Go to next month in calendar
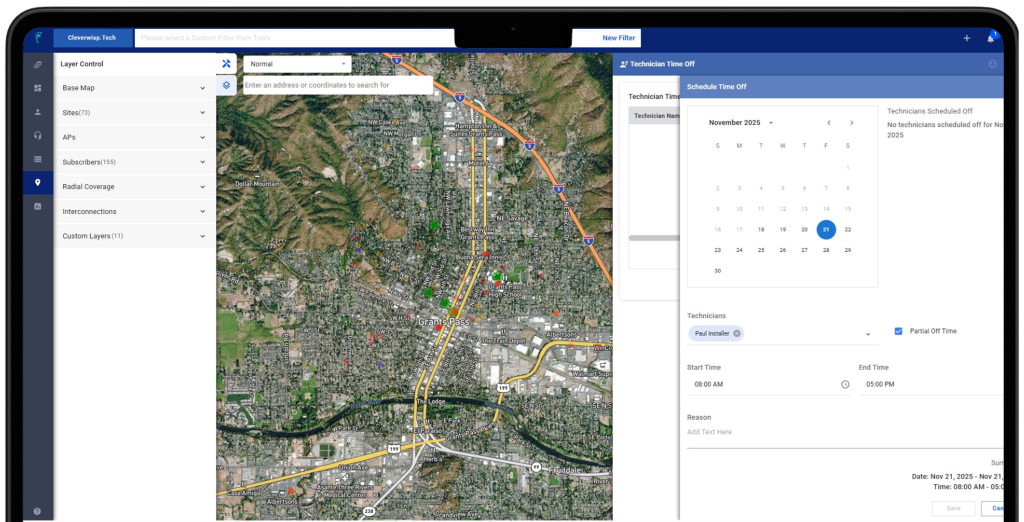The width and height of the screenshot is (1024, 522). click(851, 123)
